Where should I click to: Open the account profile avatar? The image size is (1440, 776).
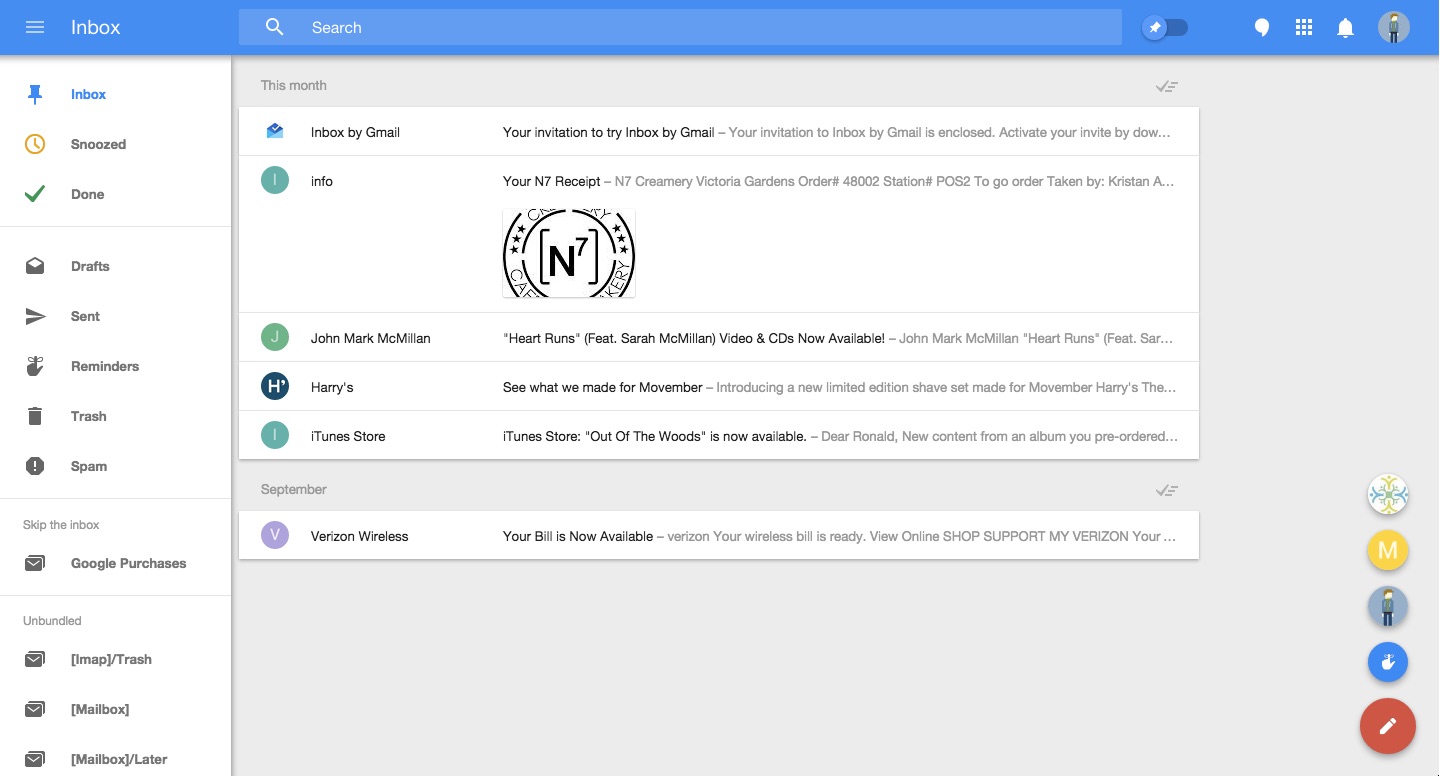click(1393, 27)
